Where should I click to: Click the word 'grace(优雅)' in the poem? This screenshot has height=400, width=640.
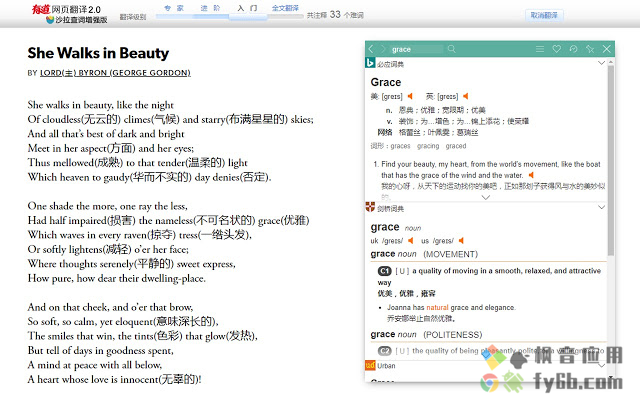click(284, 221)
